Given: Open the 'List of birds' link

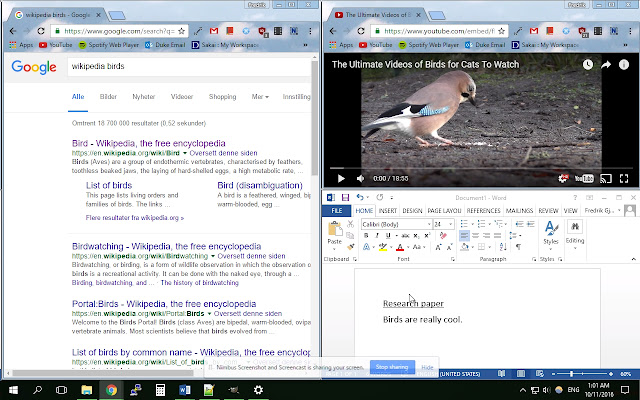Looking at the screenshot, I should point(111,185).
